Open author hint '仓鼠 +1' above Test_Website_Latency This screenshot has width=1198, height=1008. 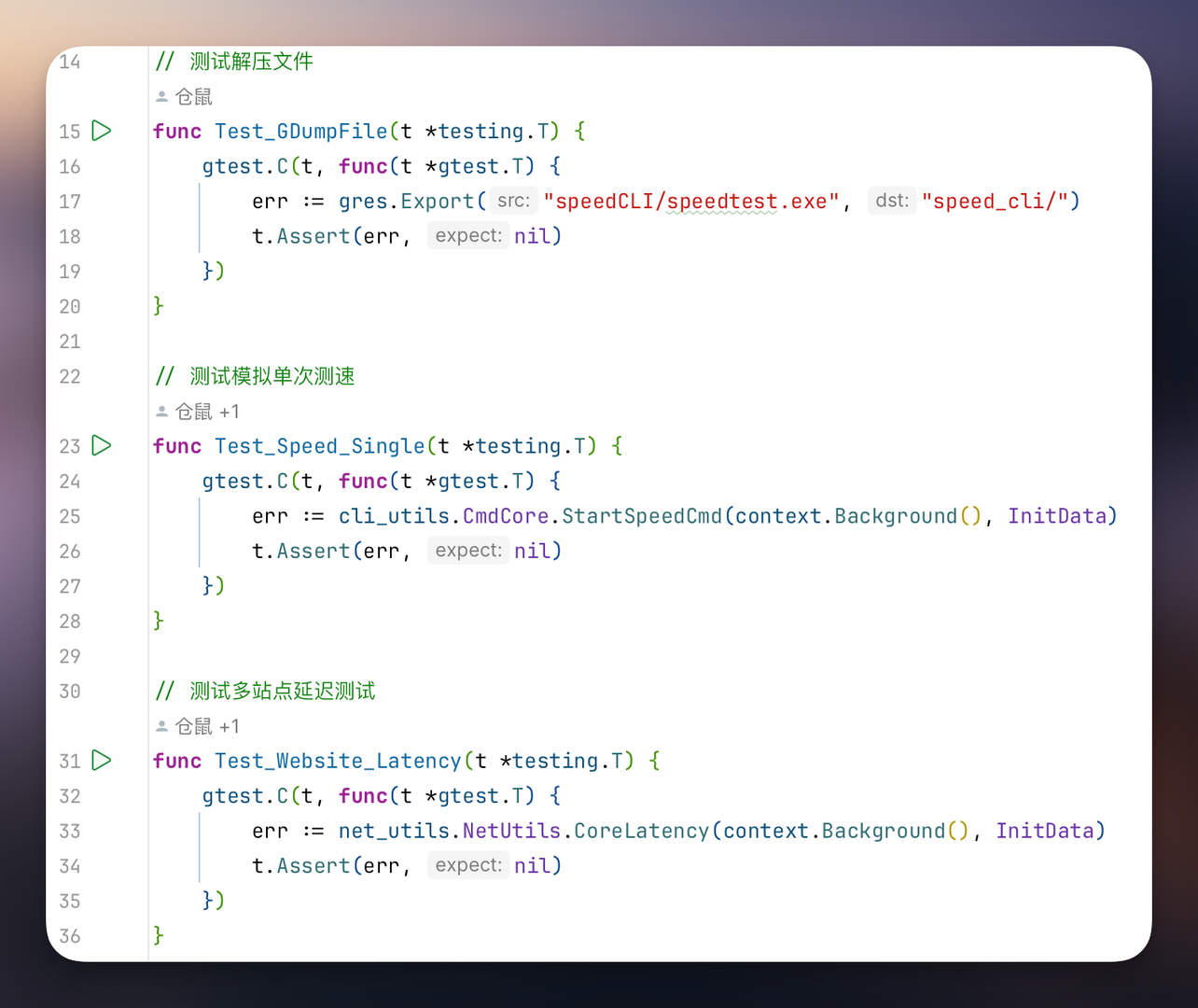[206, 726]
